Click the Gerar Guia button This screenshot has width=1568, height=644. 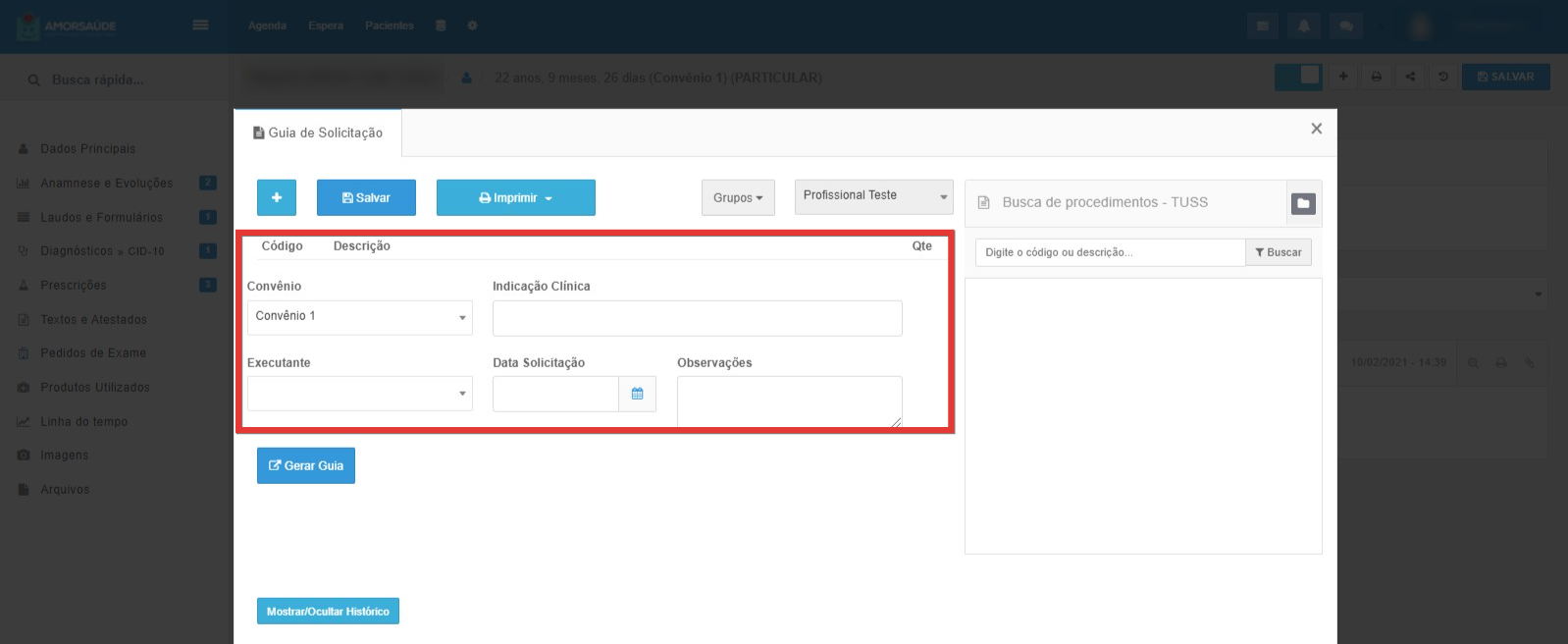(x=306, y=465)
